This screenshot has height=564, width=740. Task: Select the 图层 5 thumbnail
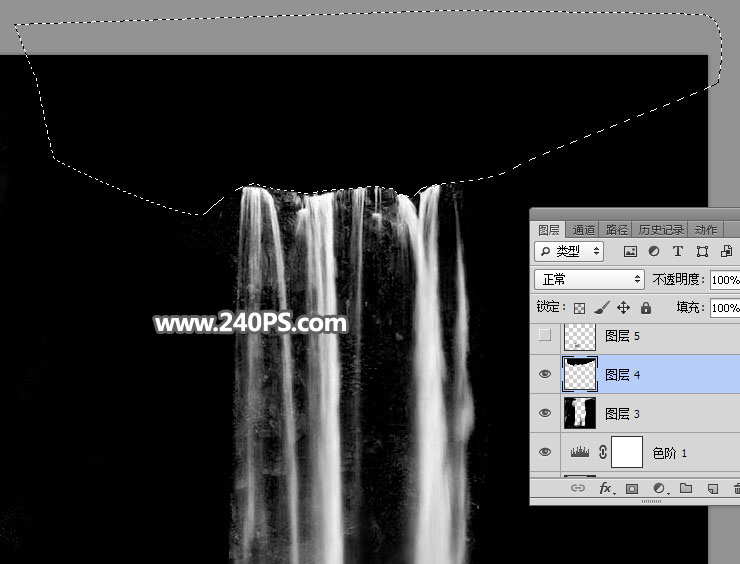[x=580, y=337]
